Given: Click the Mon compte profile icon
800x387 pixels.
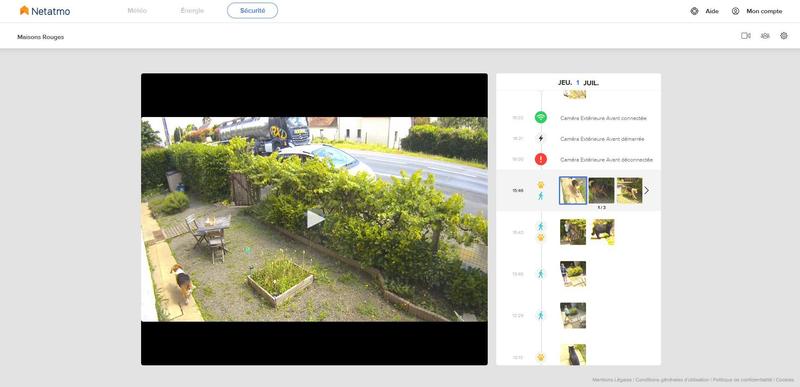Looking at the screenshot, I should pos(735,11).
